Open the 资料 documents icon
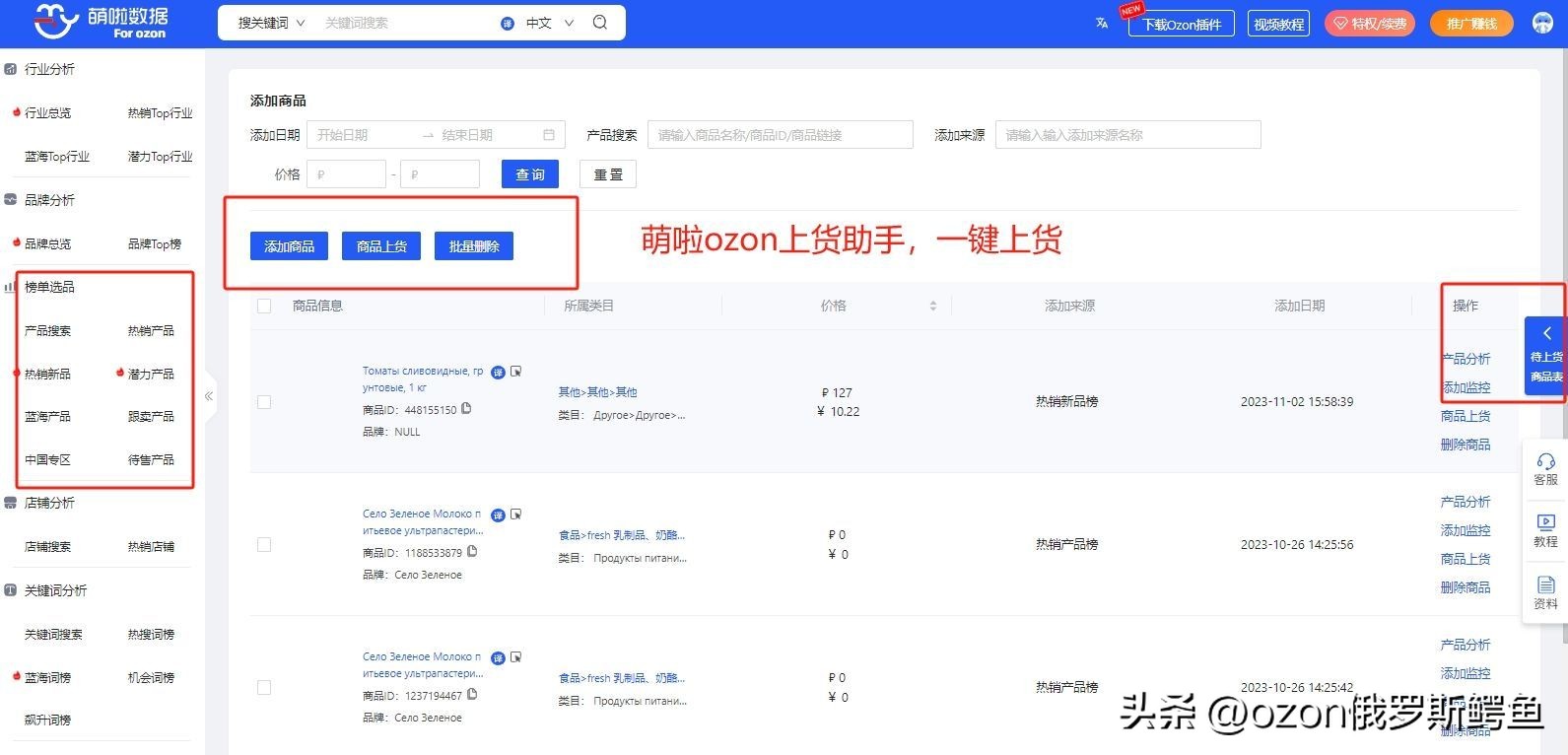Viewport: 1568px width, 755px height. click(x=1545, y=584)
